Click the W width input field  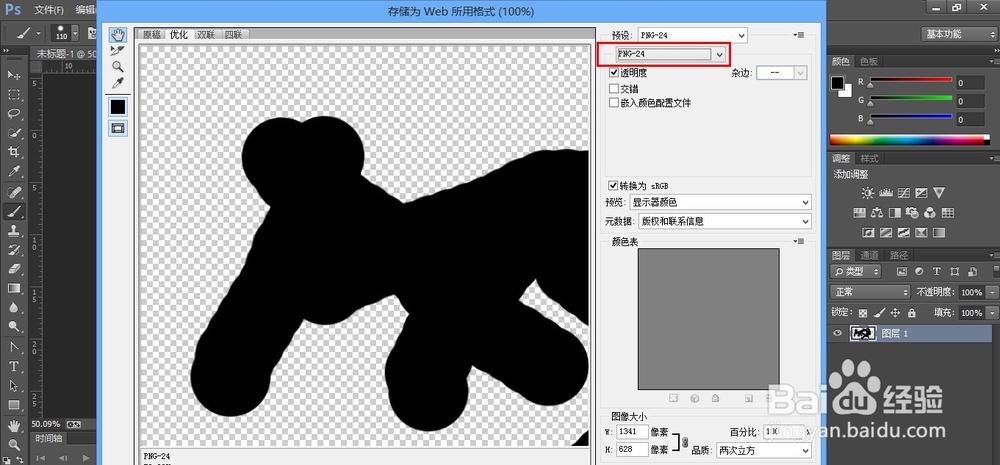[x=633, y=432]
